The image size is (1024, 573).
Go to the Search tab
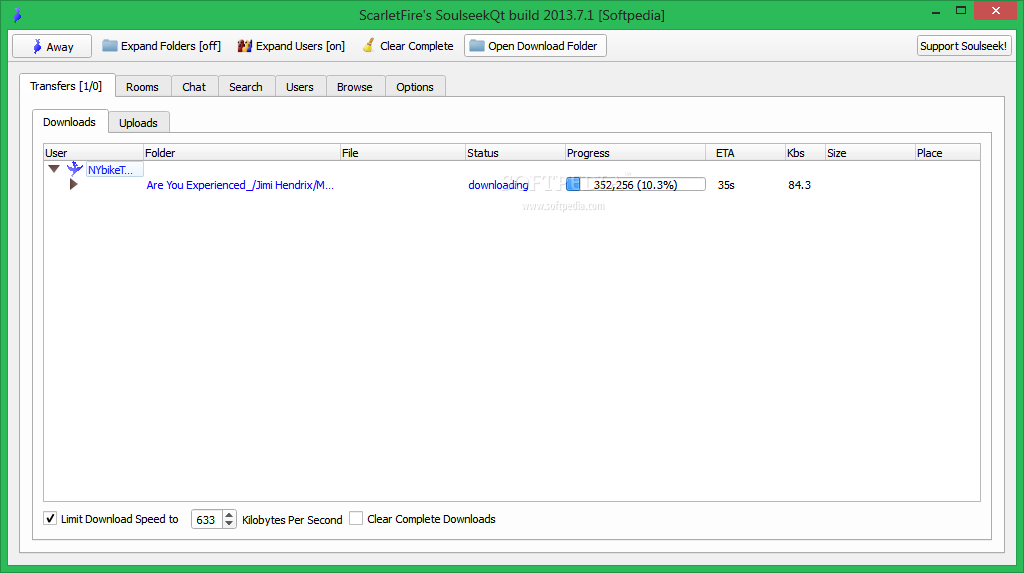tap(246, 87)
